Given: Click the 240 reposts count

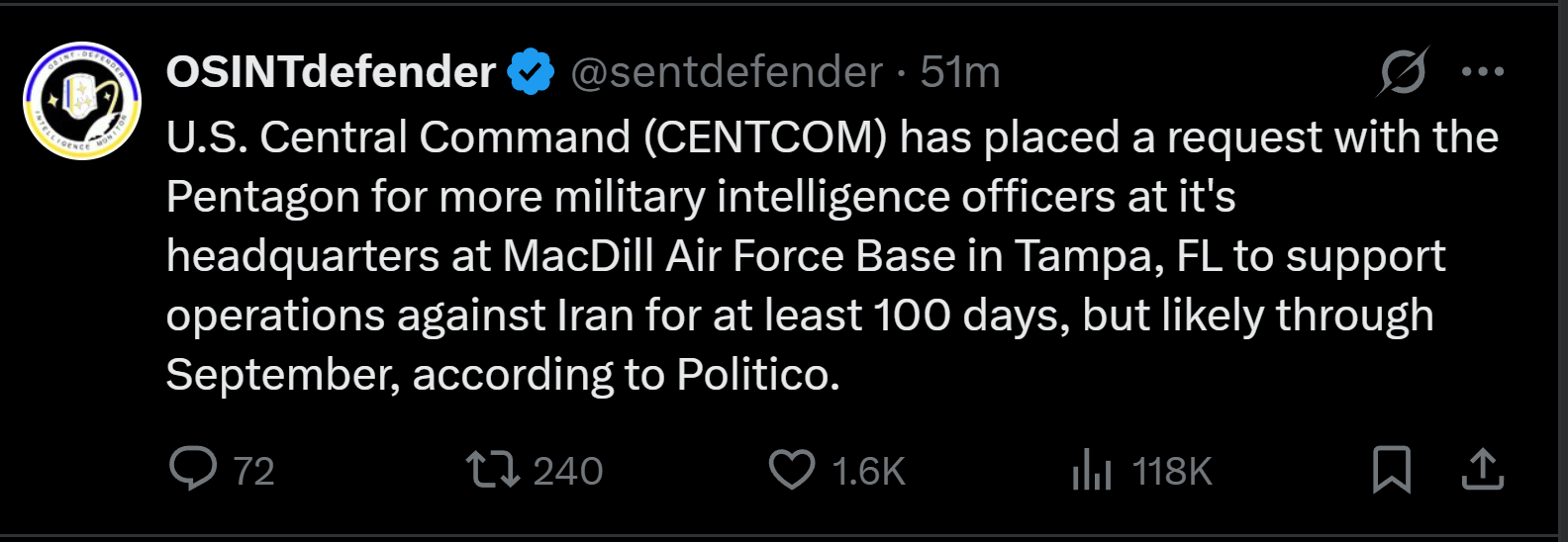Looking at the screenshot, I should [567, 472].
